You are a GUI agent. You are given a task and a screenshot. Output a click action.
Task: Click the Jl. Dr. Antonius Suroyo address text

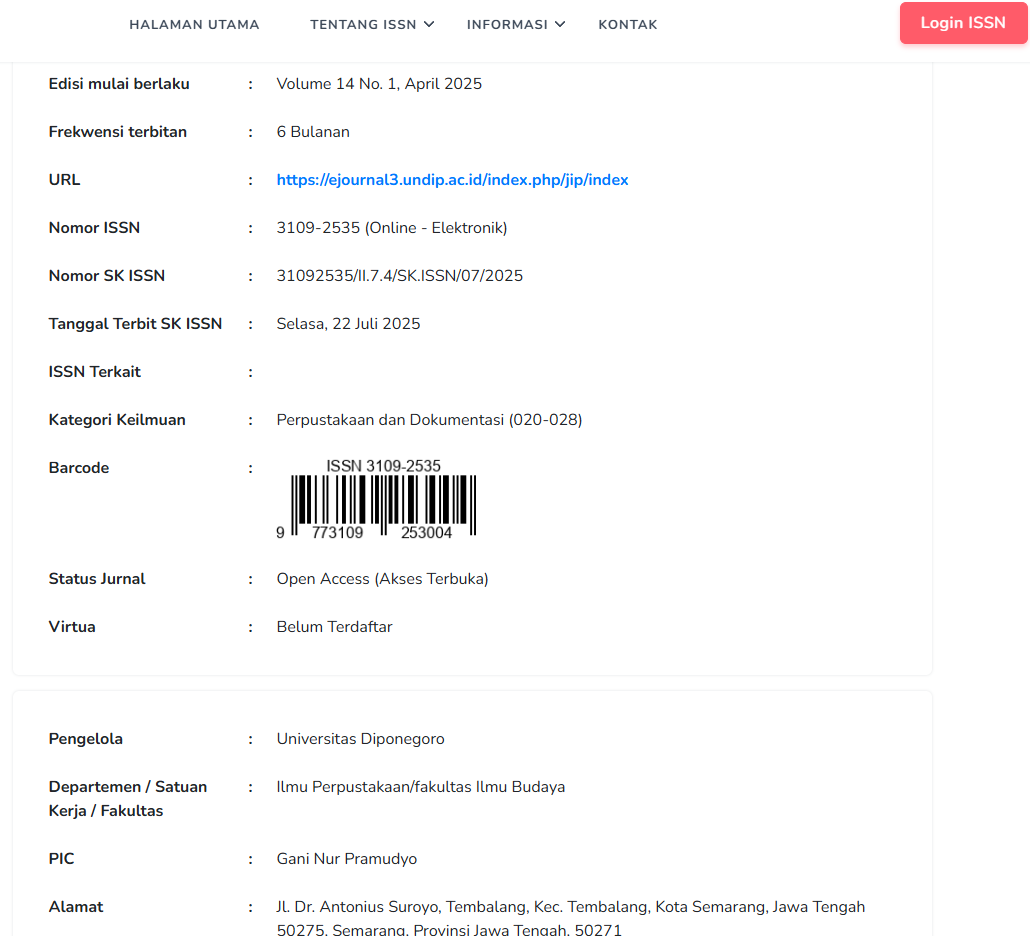point(570,907)
